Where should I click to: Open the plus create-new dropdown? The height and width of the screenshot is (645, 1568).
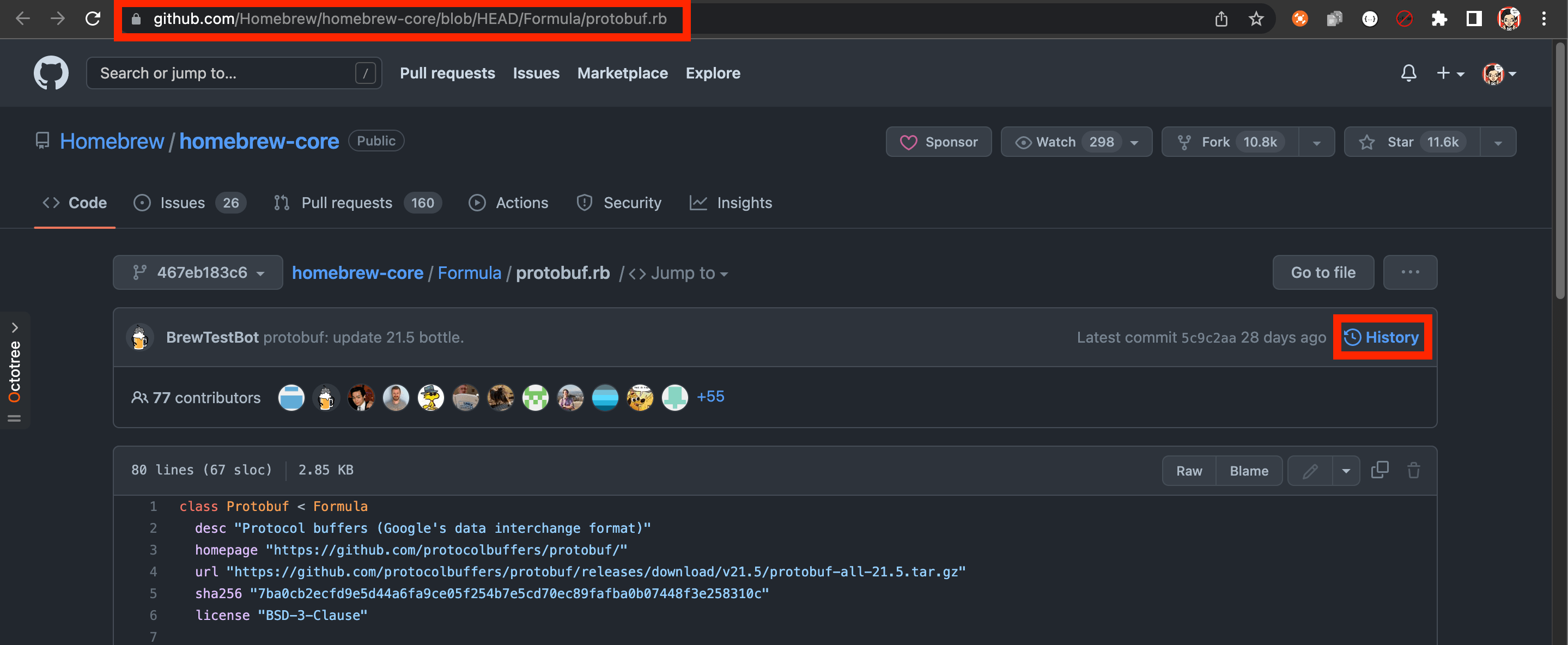[1450, 73]
